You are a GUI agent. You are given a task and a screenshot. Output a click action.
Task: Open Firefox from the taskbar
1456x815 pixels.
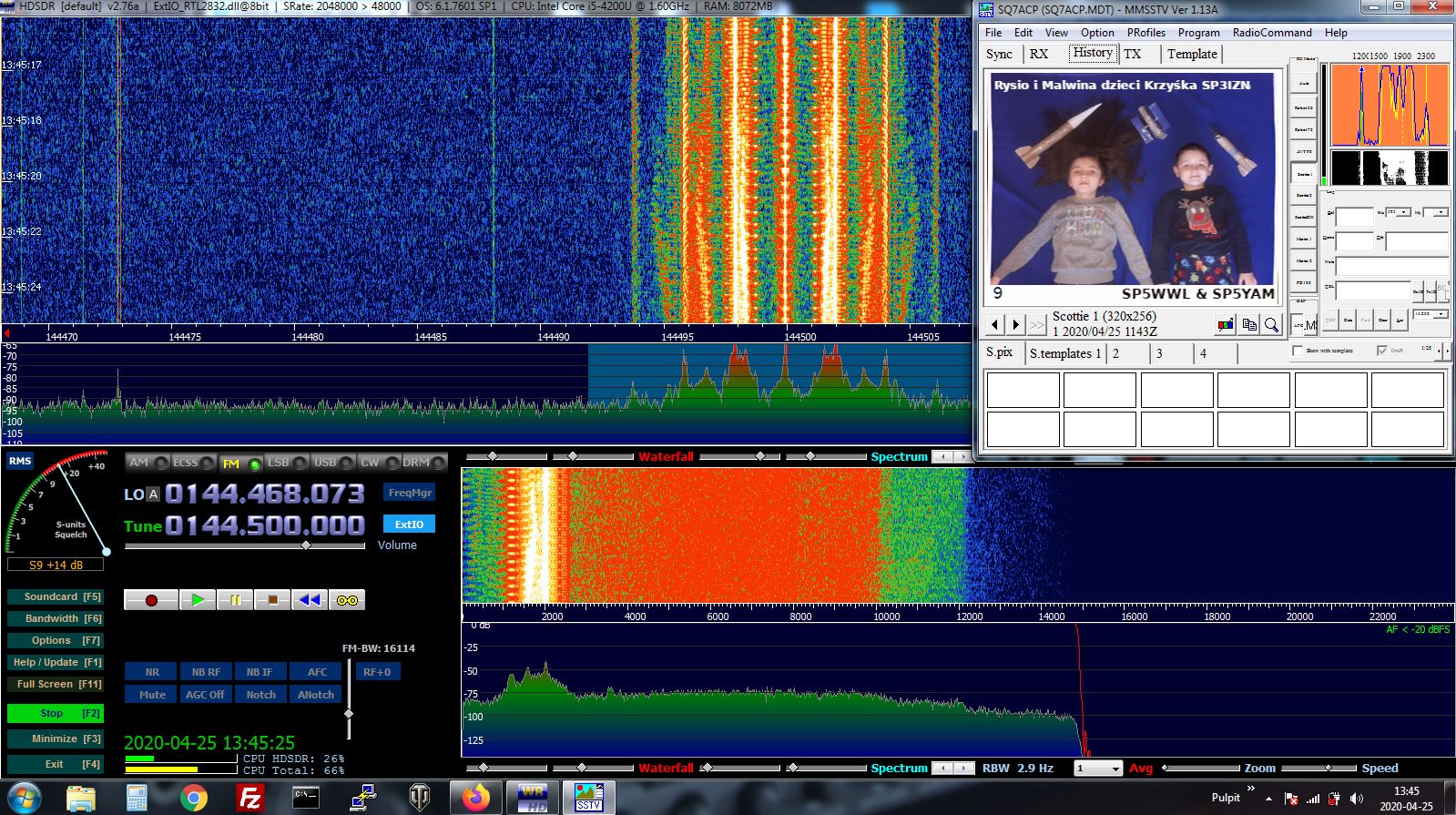pos(474,798)
